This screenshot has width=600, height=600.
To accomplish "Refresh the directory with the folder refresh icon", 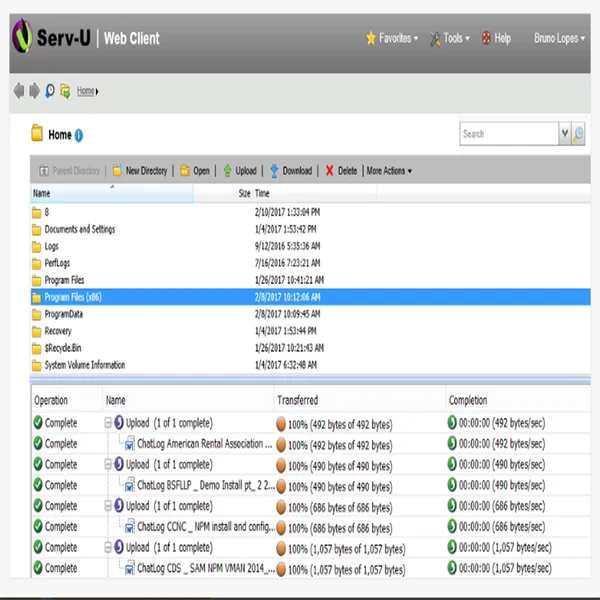I will click(65, 91).
